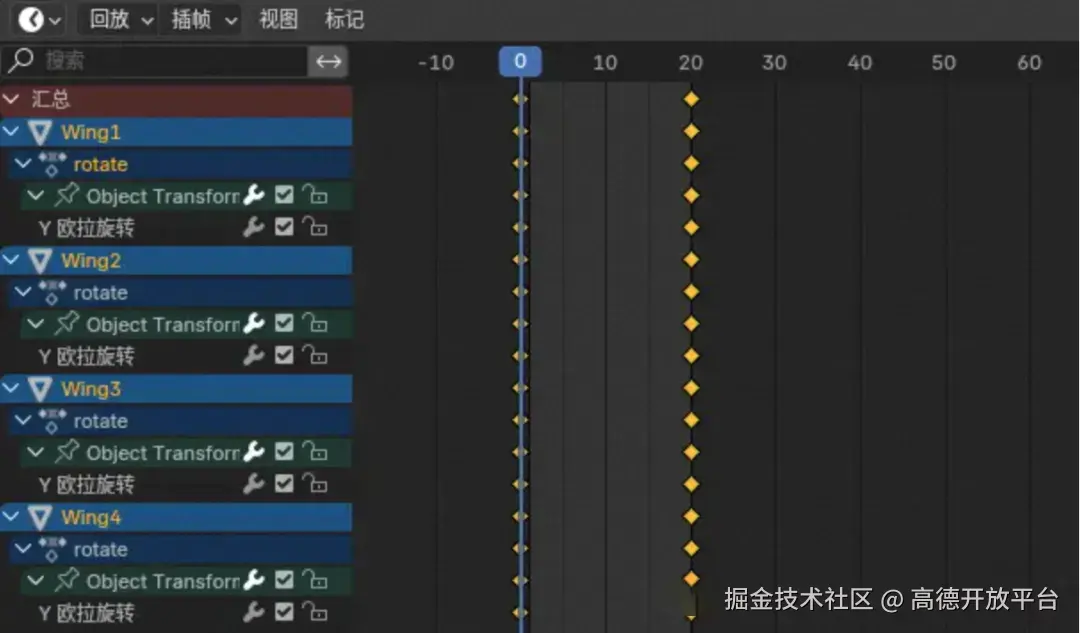
Task: Click action icon of Wing1 rotate
Action: (52, 164)
